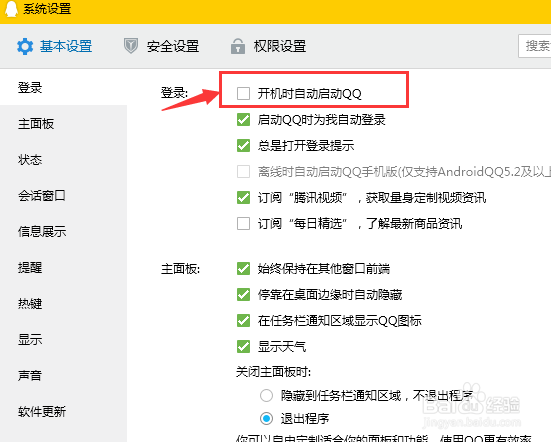
Task: Select 隐藏到任务栏通知区域 radio option
Action: click(x=266, y=395)
